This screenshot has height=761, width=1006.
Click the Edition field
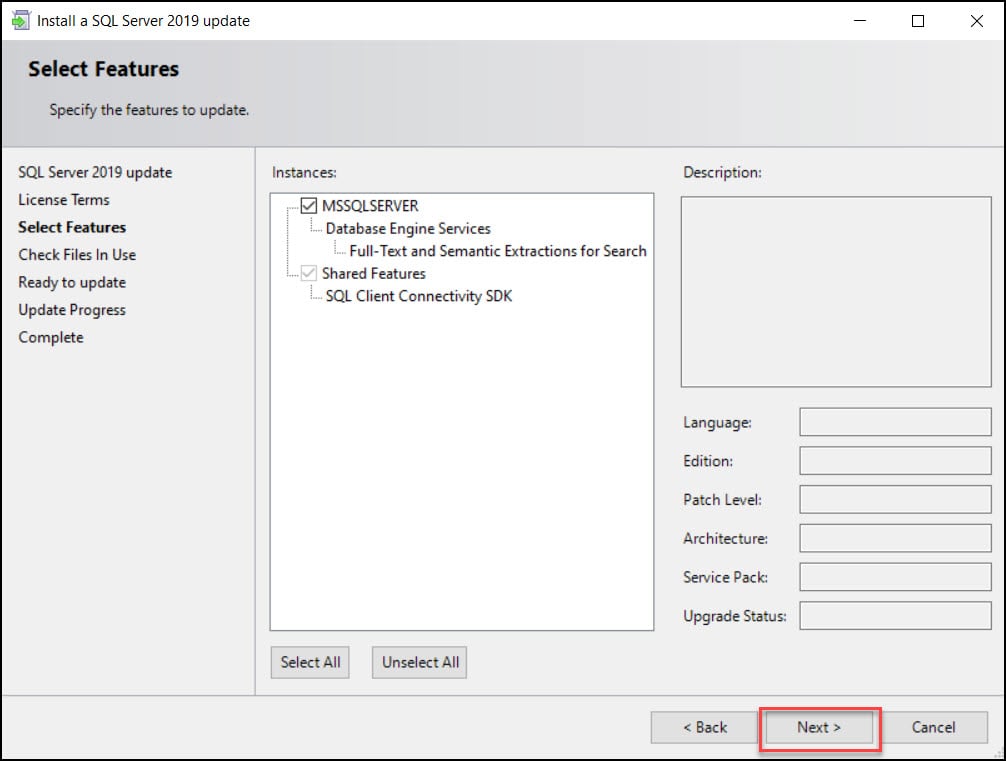pyautogui.click(x=895, y=461)
